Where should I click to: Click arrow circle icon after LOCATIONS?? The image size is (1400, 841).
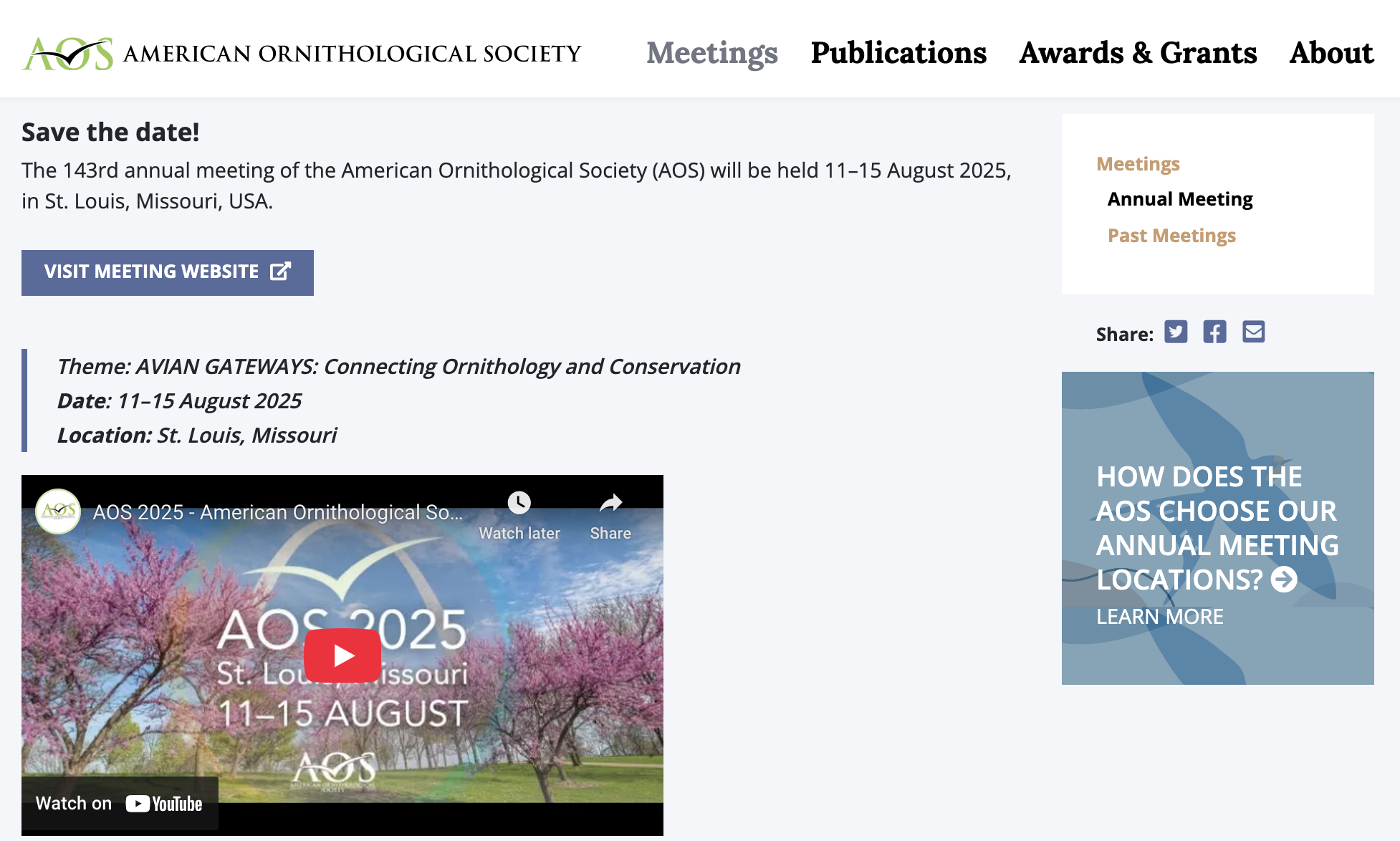click(x=1284, y=580)
